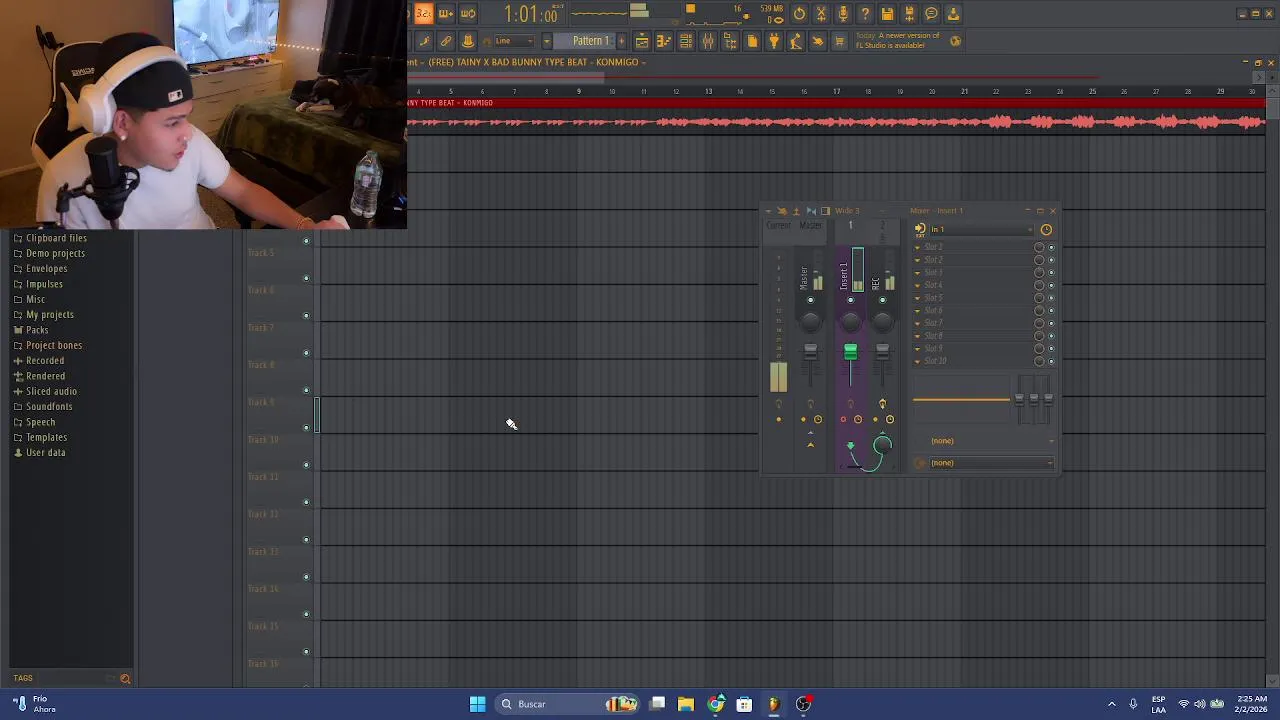Click bar 17 on the playlist timeline ruler
The width and height of the screenshot is (1280, 720).
click(x=836, y=91)
